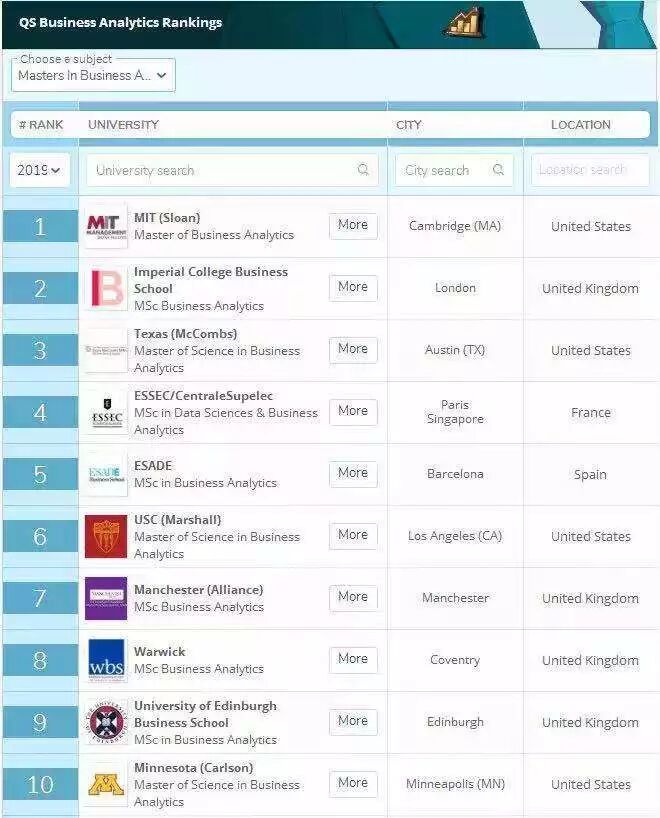Image resolution: width=660 pixels, height=818 pixels.
Task: Sort by the # RANK column header
Action: click(41, 125)
